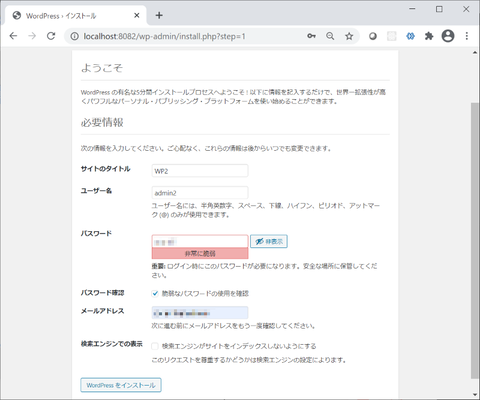This screenshot has width=480, height=400.
Task: Toggle password visibility with 非表示 button
Action: (269, 241)
